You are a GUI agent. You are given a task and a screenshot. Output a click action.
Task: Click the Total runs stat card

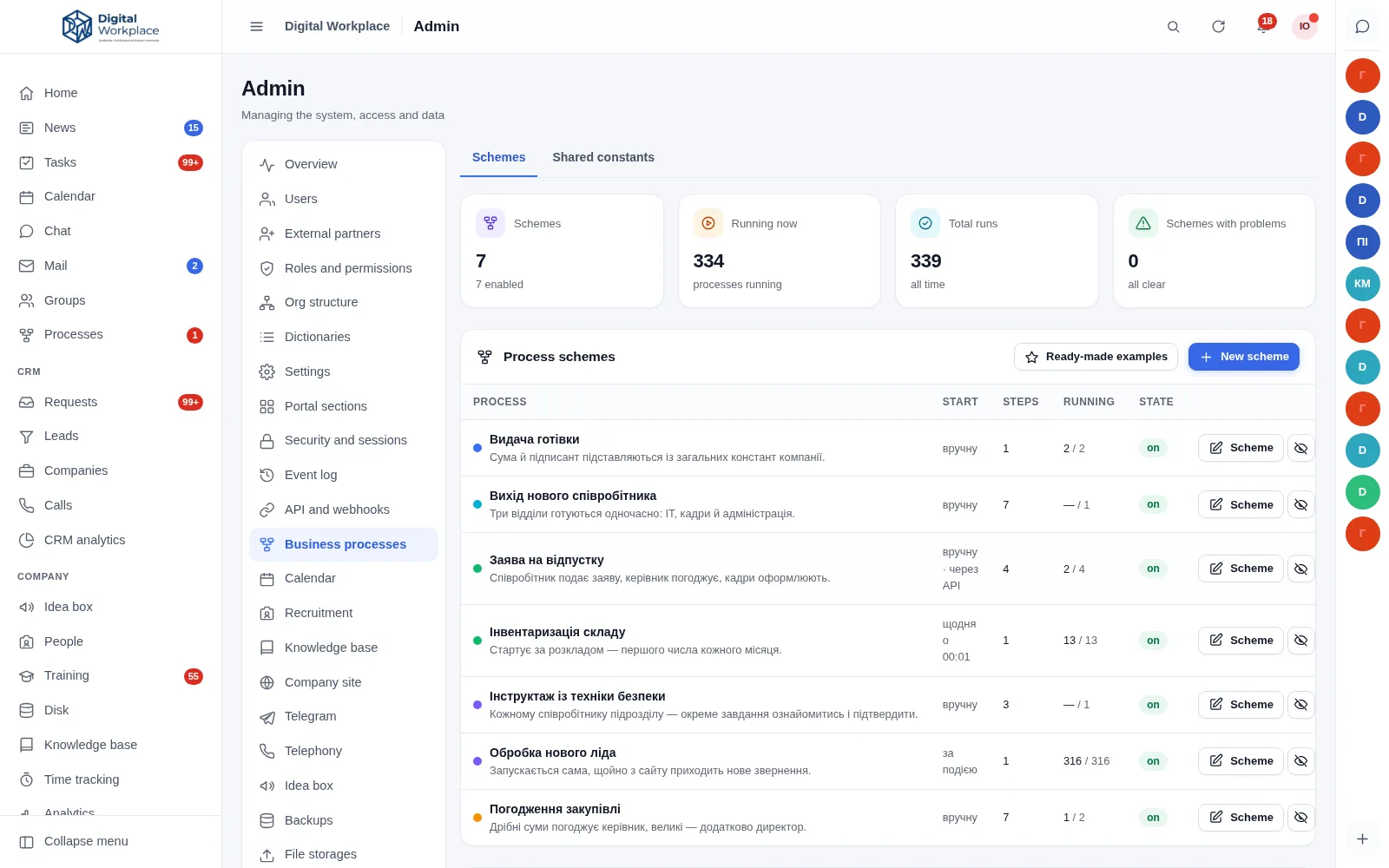(x=997, y=251)
